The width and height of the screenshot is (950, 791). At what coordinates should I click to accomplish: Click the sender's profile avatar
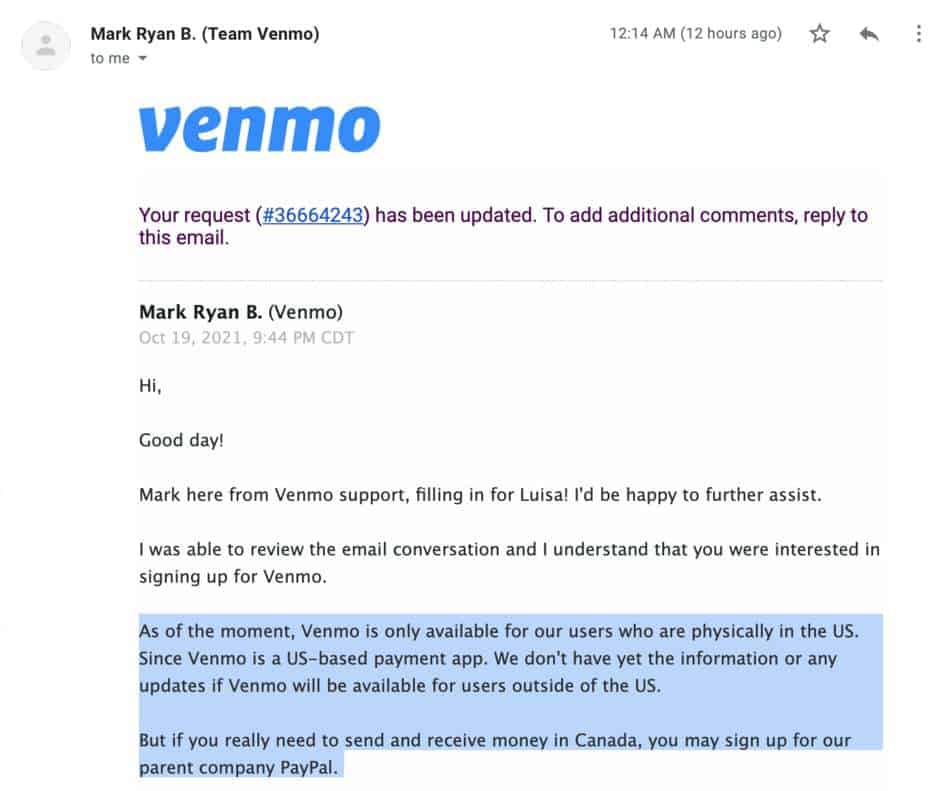[x=46, y=45]
